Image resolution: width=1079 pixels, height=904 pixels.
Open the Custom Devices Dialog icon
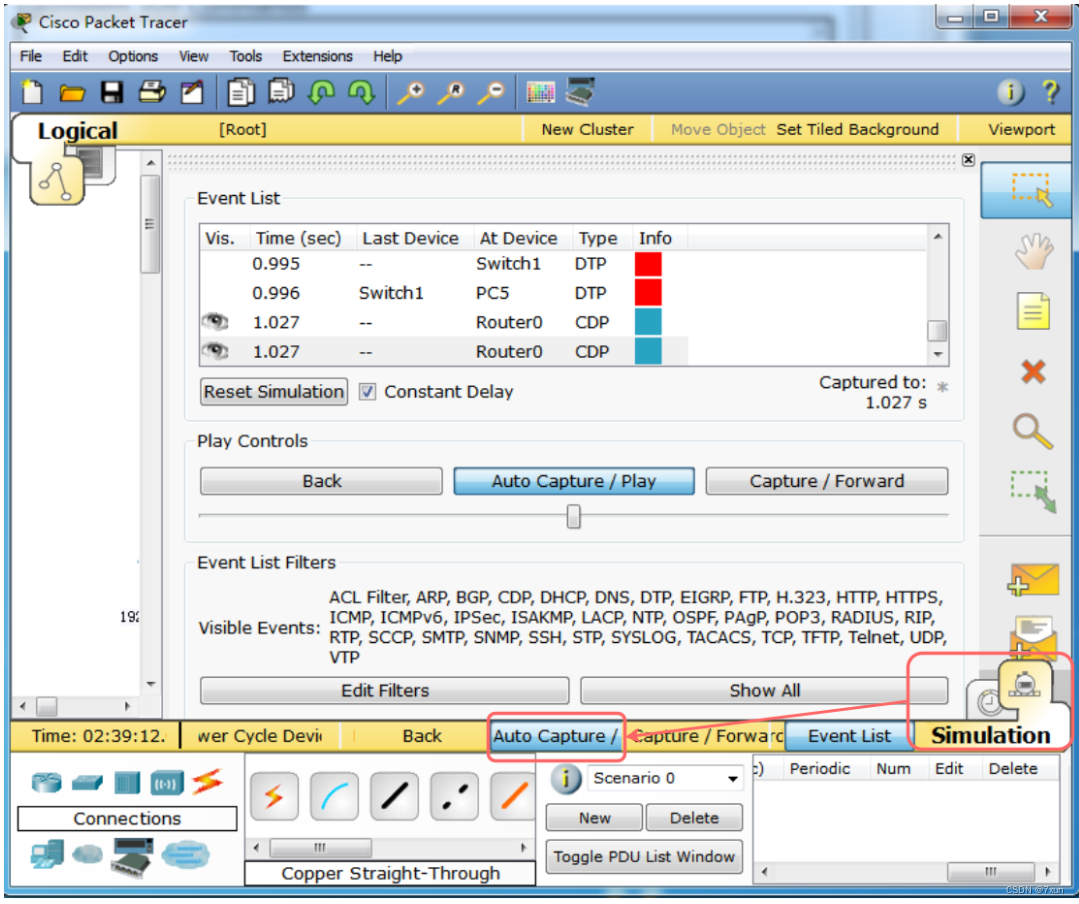pyautogui.click(x=580, y=92)
